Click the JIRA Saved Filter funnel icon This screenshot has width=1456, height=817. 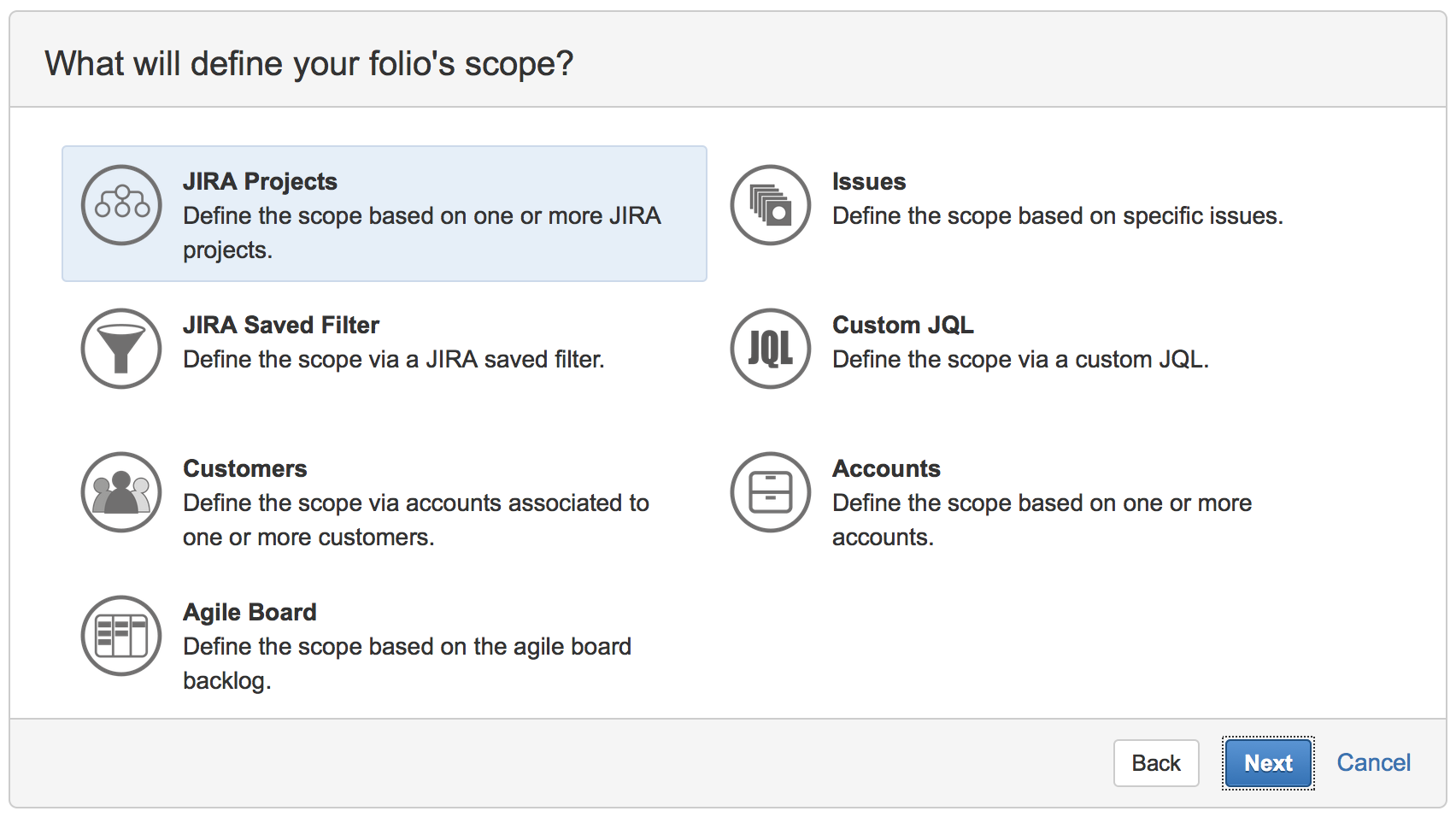click(x=120, y=349)
